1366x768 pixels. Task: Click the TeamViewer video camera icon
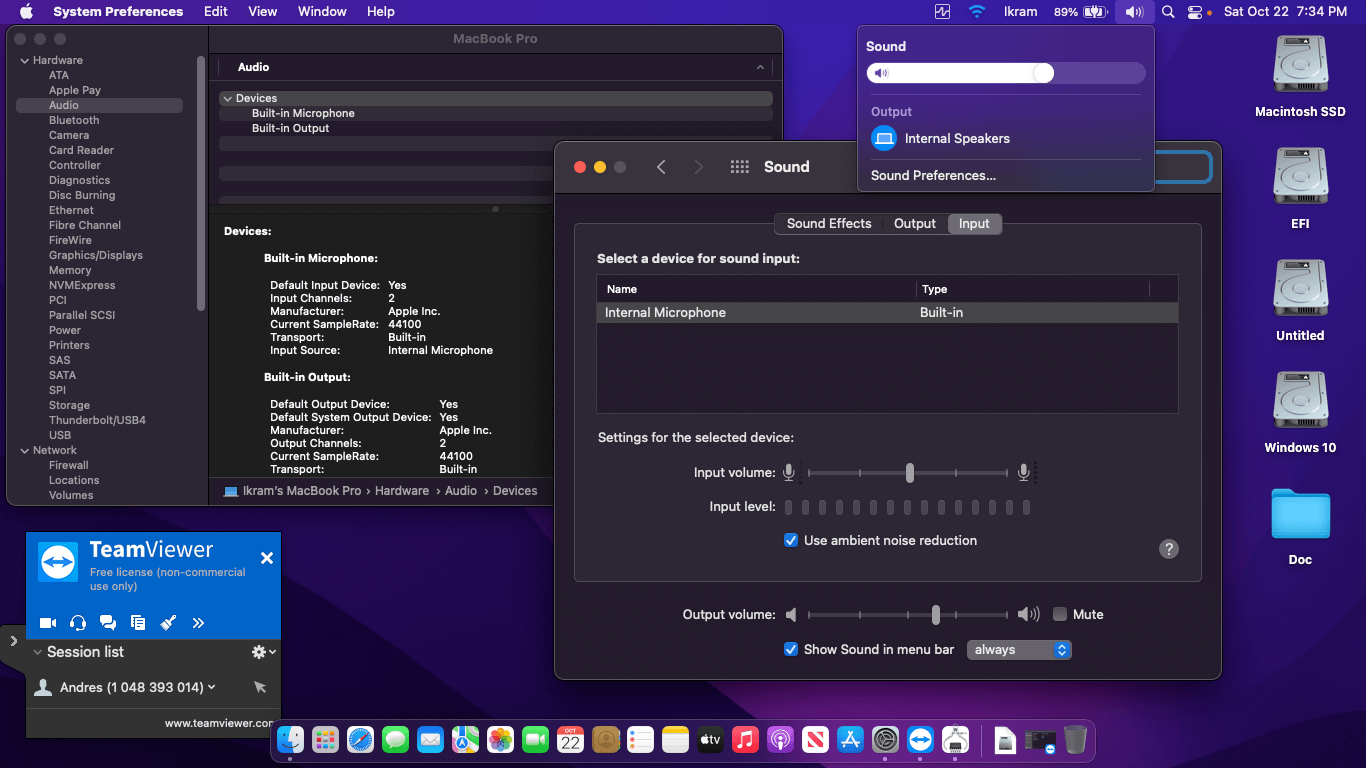48,623
